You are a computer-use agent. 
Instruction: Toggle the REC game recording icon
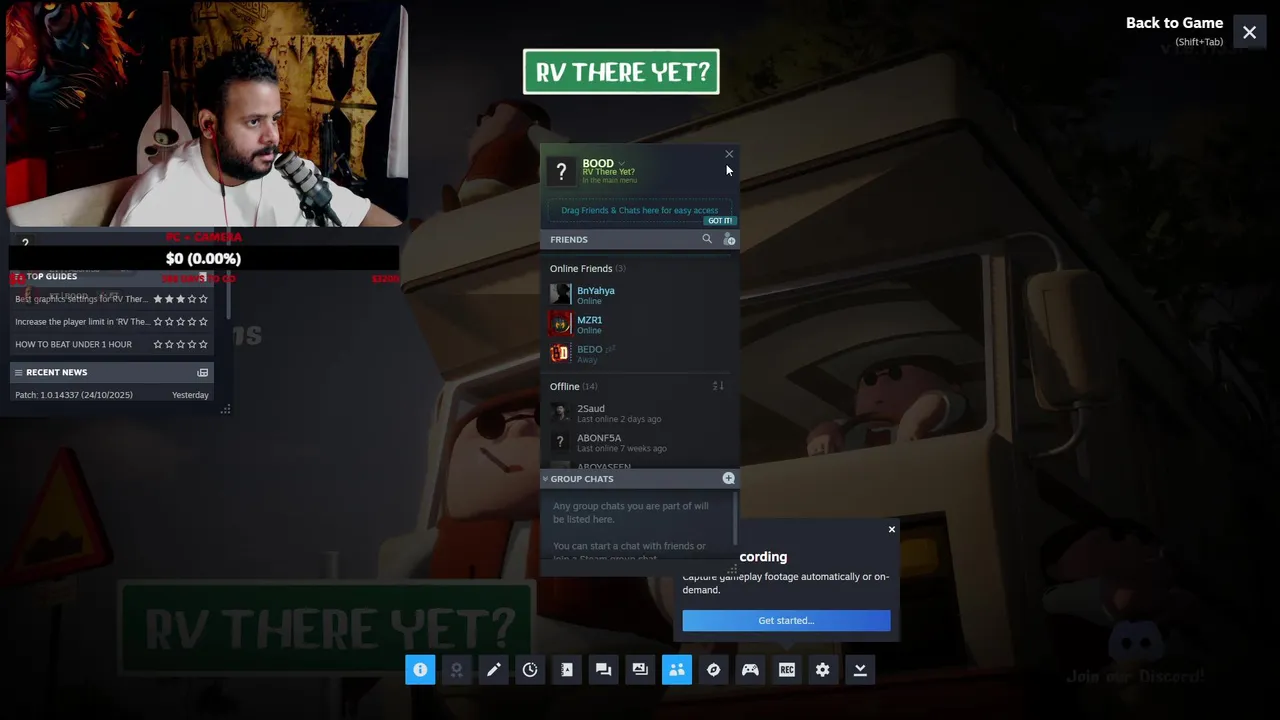tap(787, 670)
